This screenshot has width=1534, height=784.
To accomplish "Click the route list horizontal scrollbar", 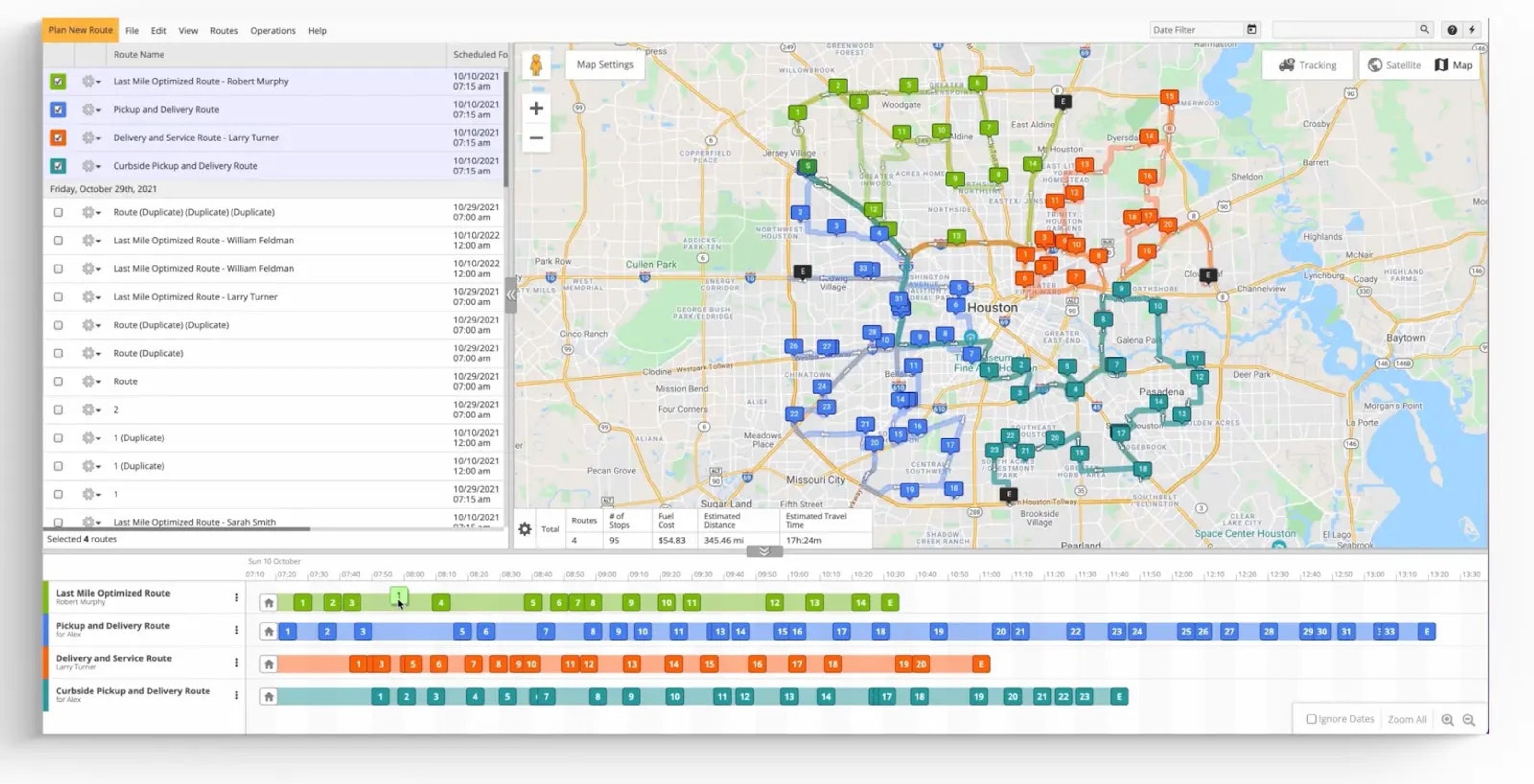I will 176,529.
